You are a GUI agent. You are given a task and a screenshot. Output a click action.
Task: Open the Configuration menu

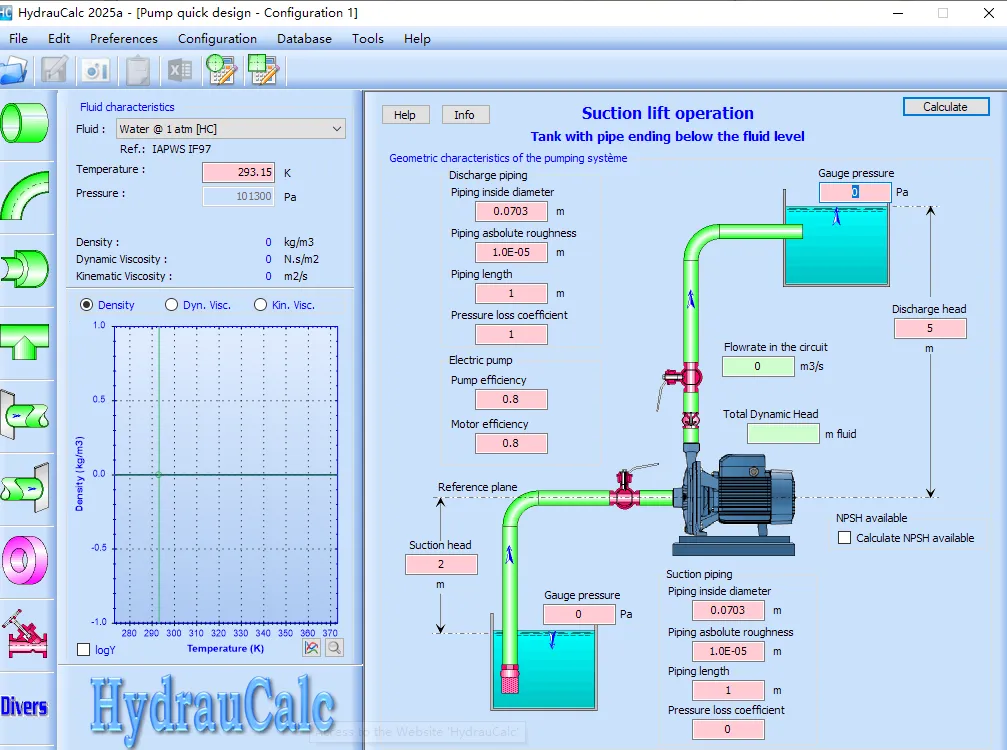(x=217, y=39)
